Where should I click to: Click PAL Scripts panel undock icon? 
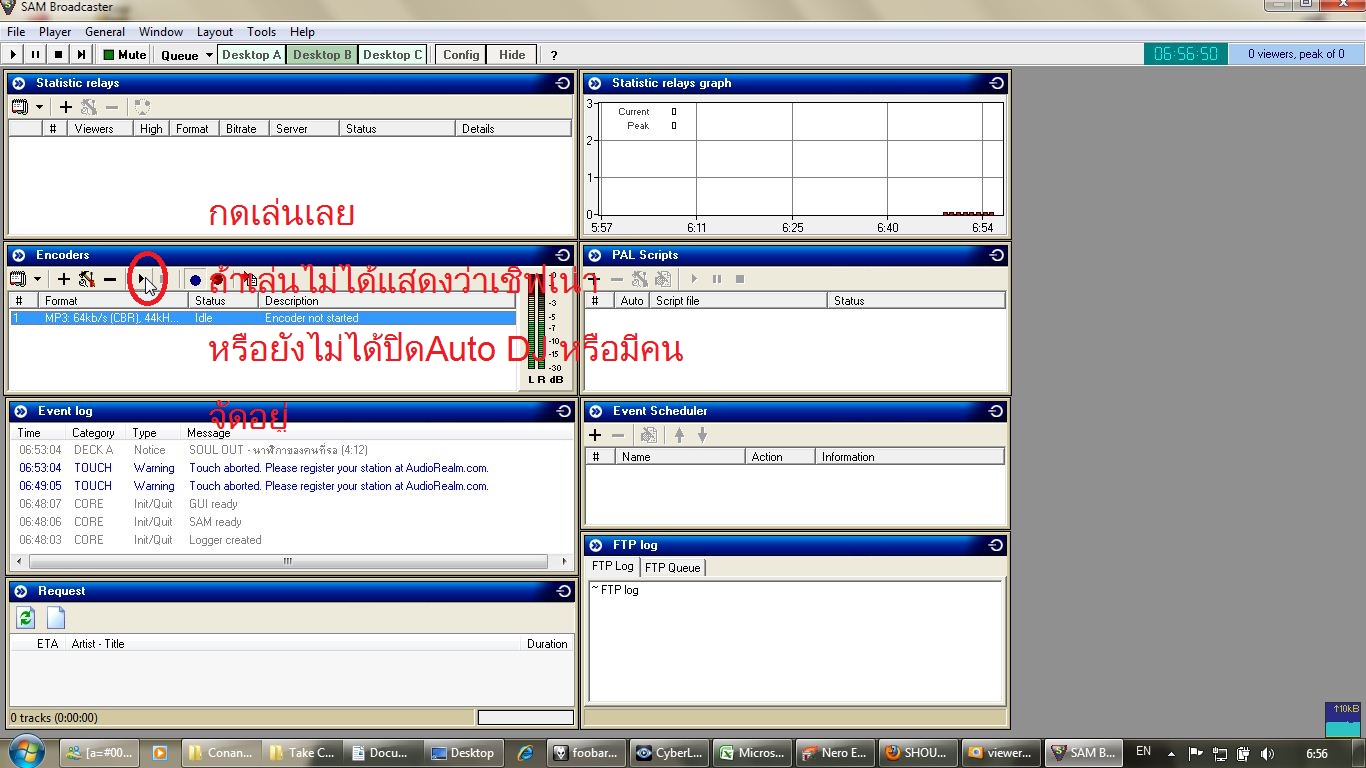coord(997,255)
